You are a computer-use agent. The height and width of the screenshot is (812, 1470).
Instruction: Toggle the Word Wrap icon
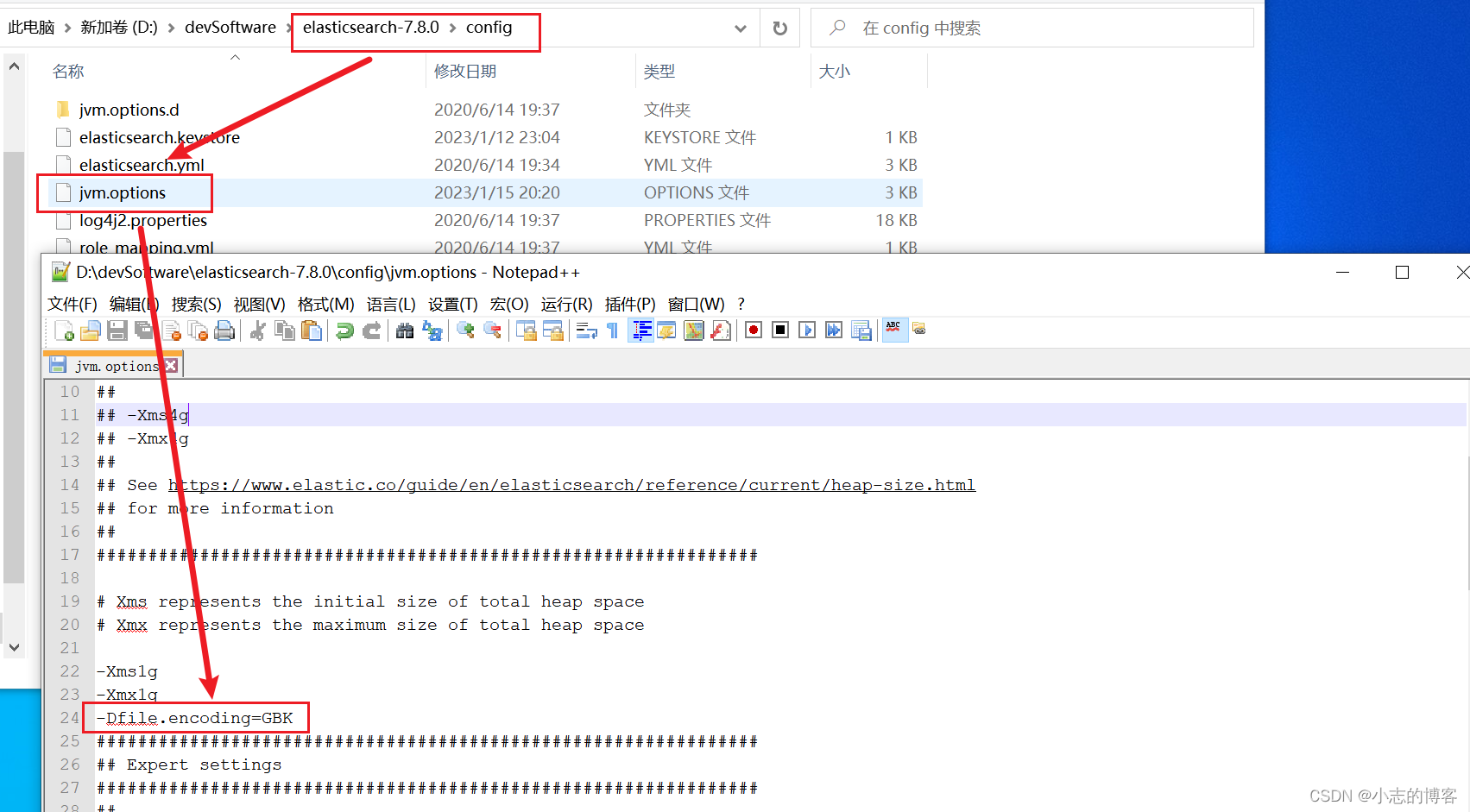(586, 330)
